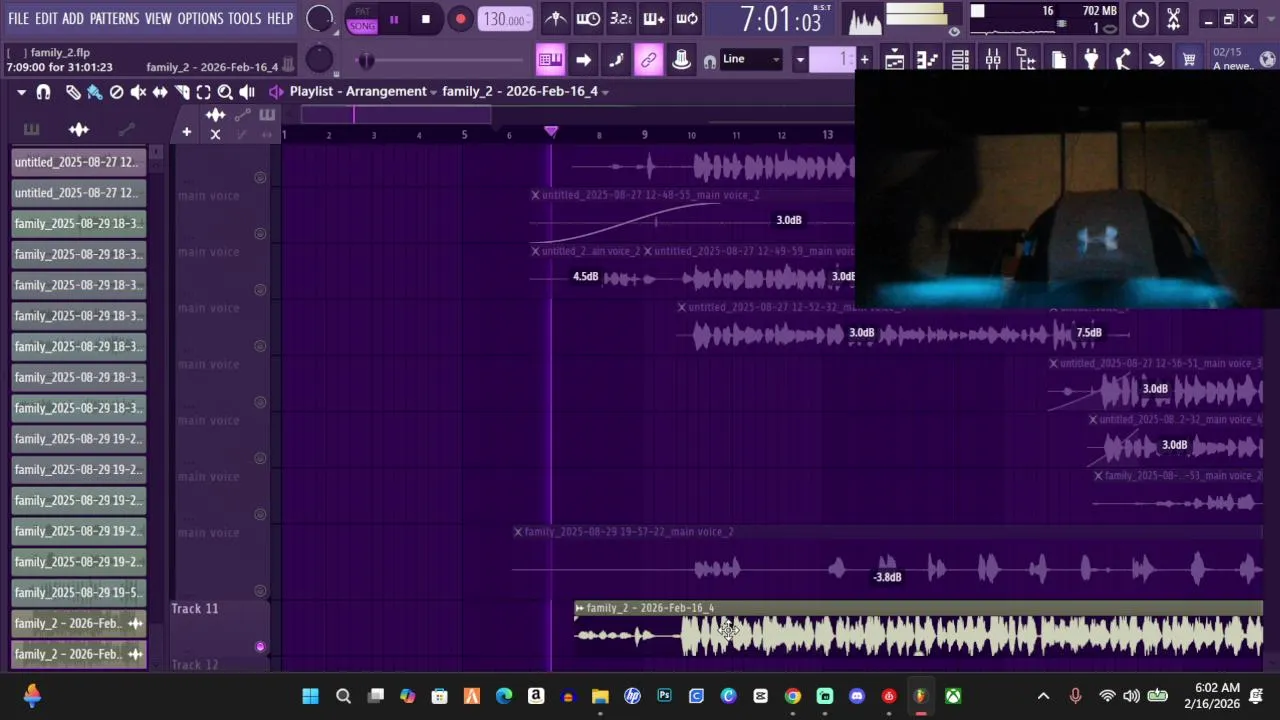Click the step-edit arrow icon
The height and width of the screenshot is (720, 1280).
click(583, 60)
